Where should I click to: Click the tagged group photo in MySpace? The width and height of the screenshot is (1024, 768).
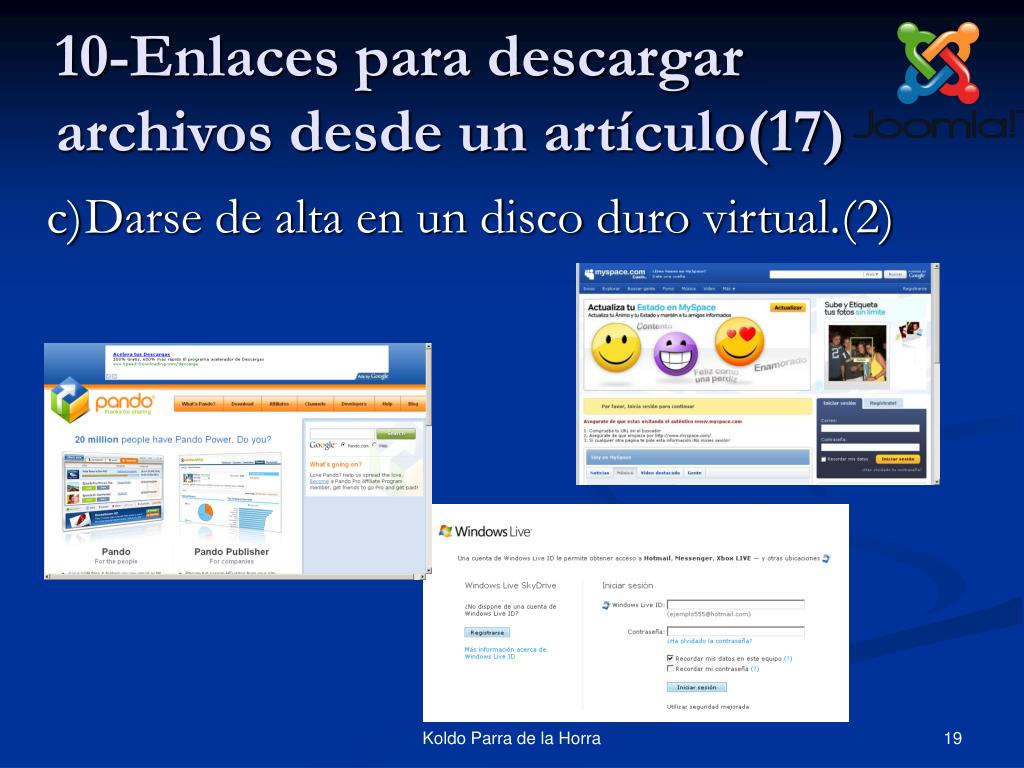point(857,353)
